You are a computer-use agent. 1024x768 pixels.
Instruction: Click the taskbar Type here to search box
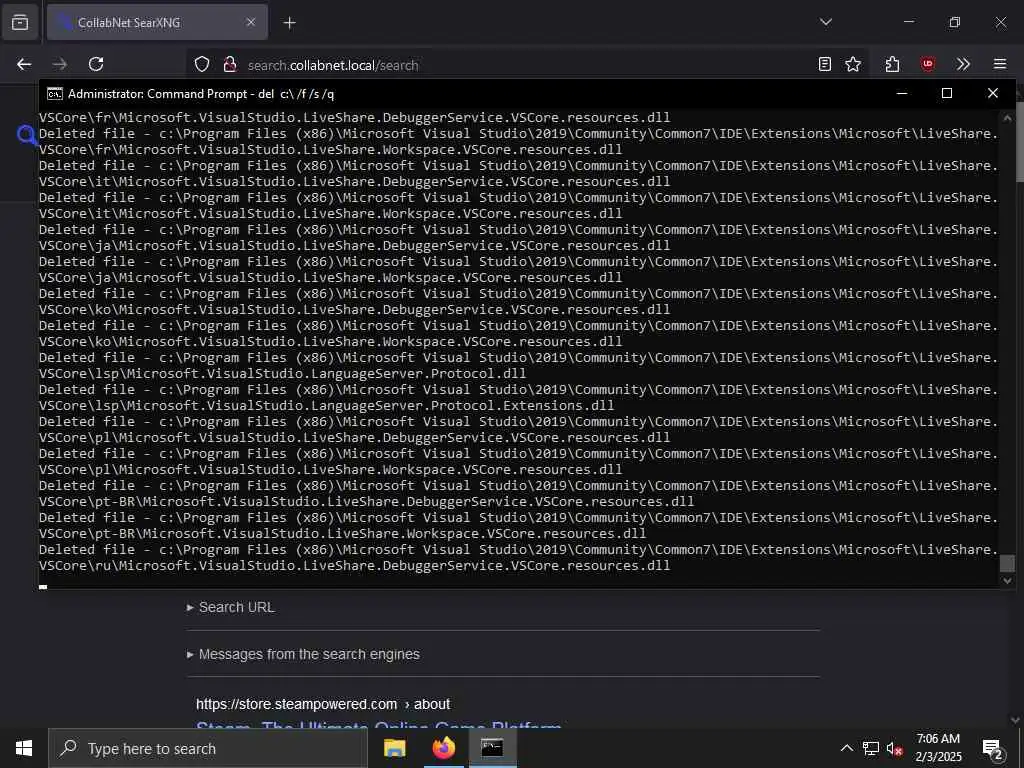[208, 748]
